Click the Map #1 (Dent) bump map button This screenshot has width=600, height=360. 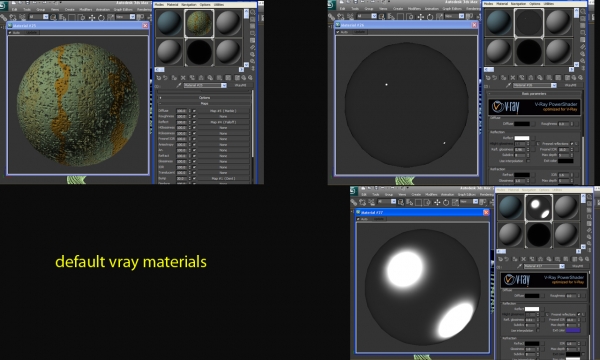pos(223,178)
